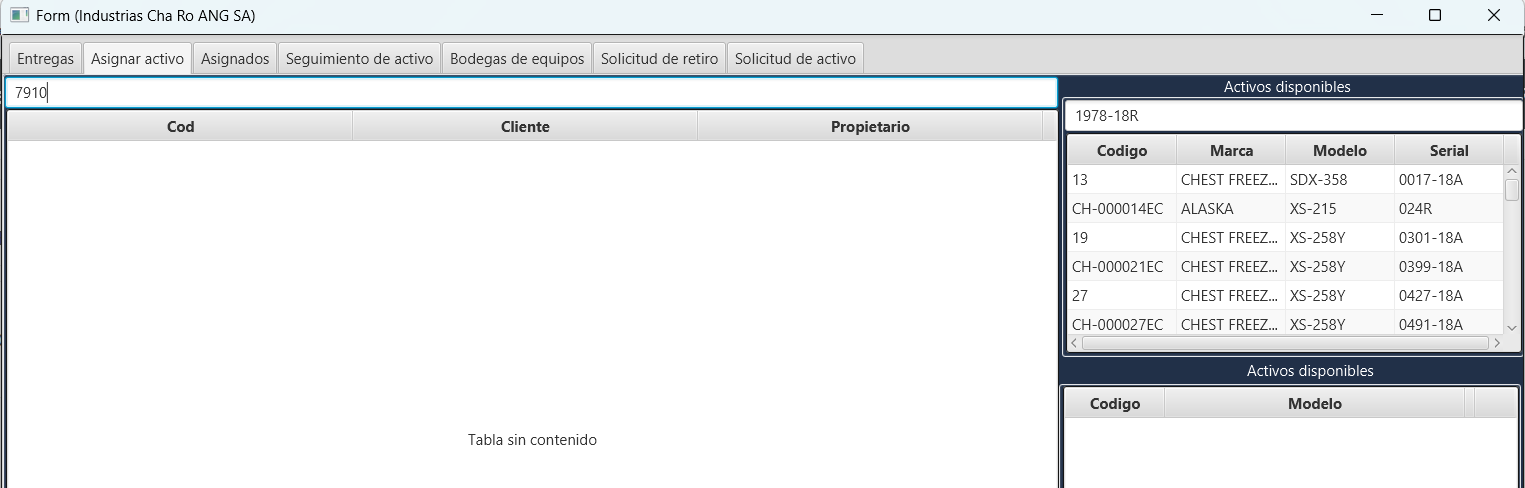Sort available assets by Marca column

pos(1231,151)
